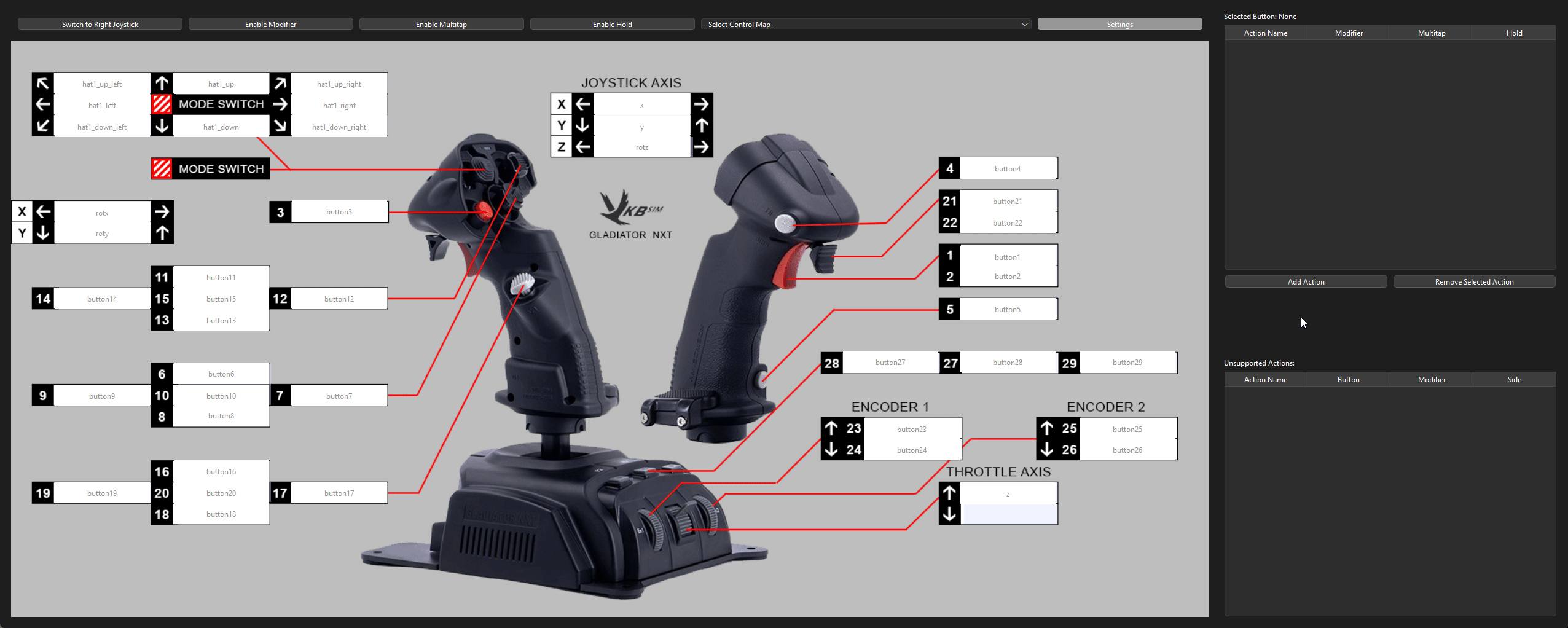Click the standalone MODE SWITCH label below hat grid
1568x628 pixels.
coord(221,169)
